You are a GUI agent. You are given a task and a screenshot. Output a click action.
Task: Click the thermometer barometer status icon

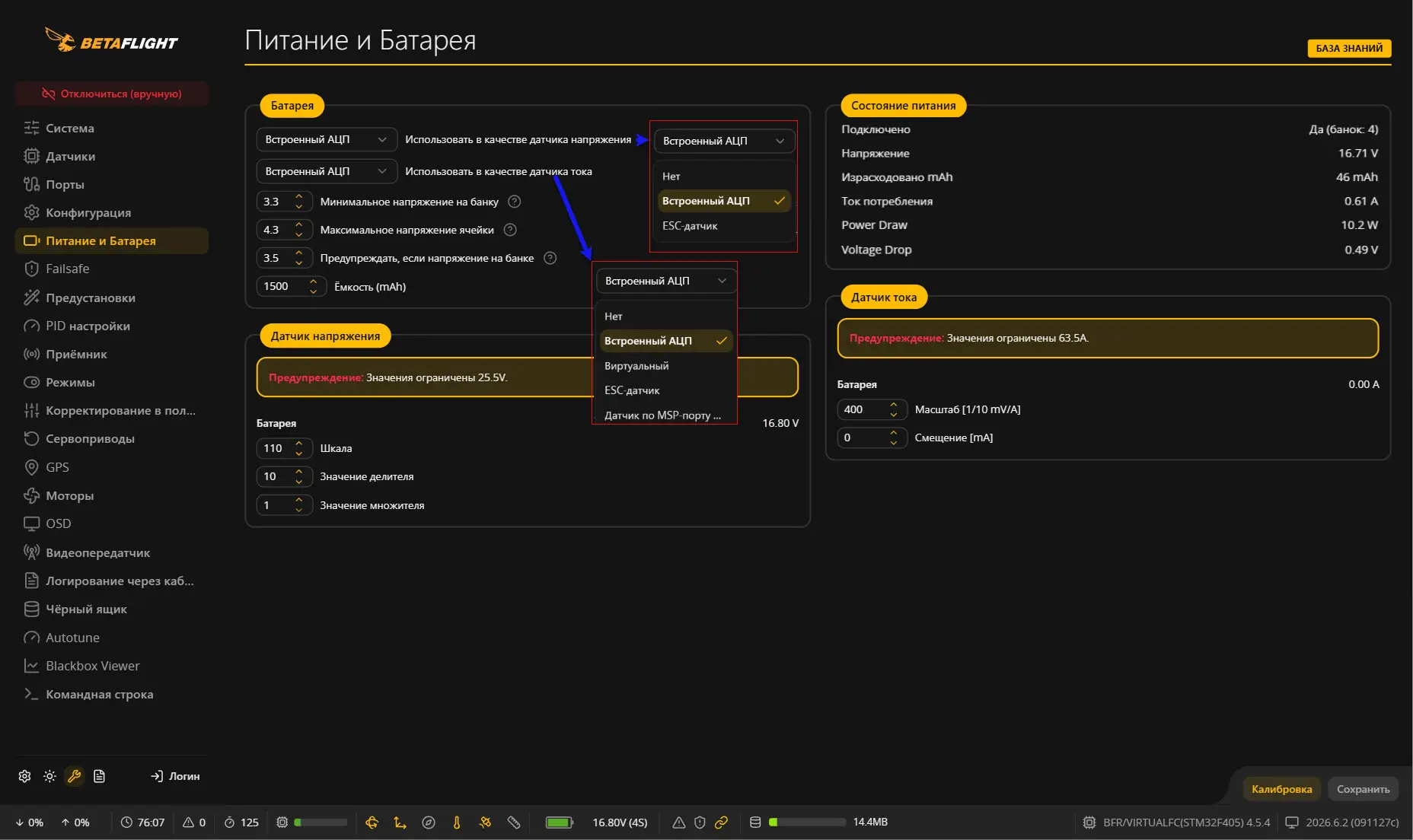[457, 822]
